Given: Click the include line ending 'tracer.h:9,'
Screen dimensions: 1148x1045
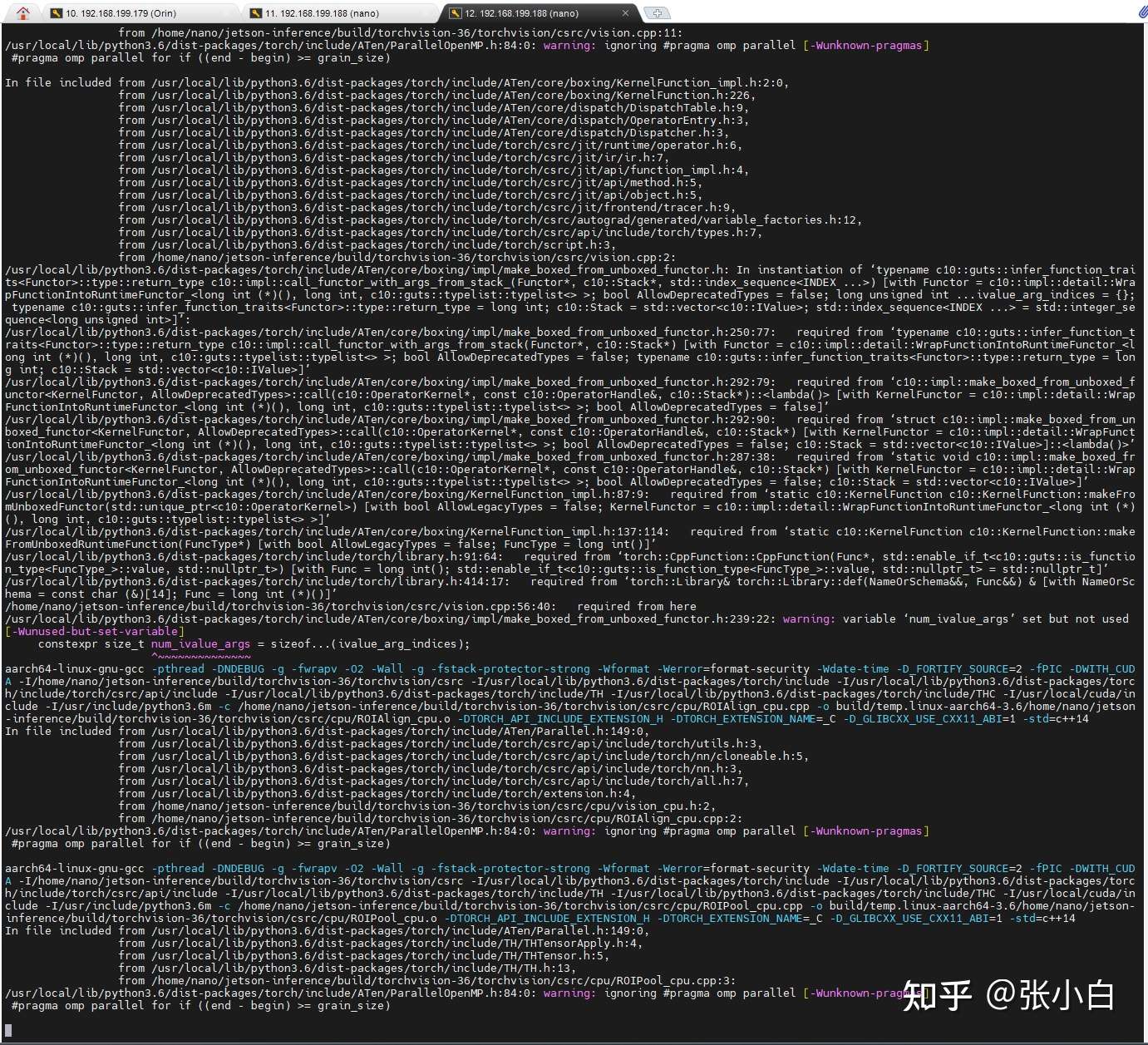Looking at the screenshot, I should (x=426, y=208).
